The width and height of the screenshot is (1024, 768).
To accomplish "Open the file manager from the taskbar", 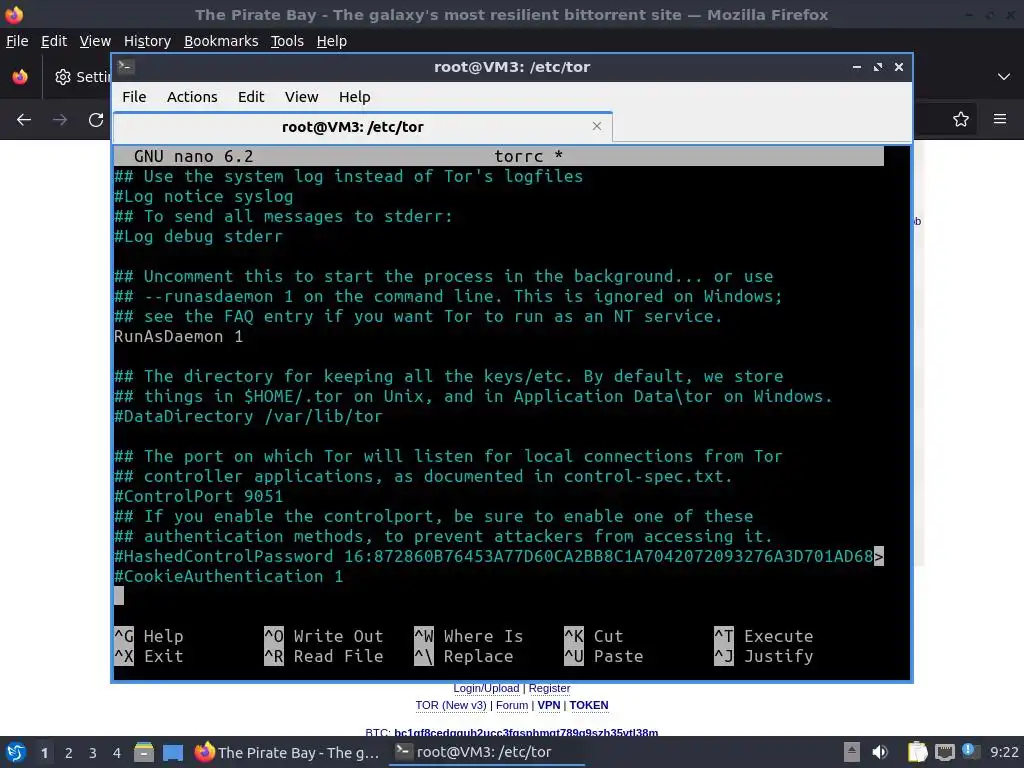I will tap(144, 752).
